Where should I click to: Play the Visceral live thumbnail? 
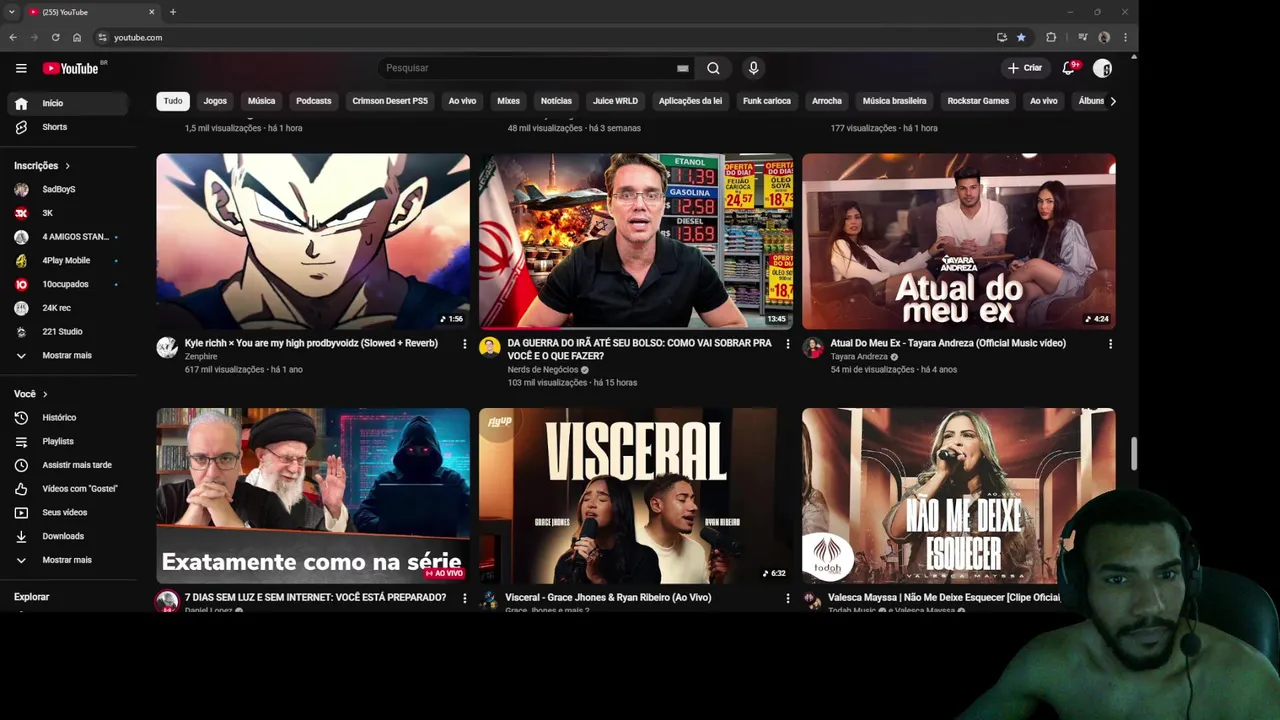click(x=636, y=495)
